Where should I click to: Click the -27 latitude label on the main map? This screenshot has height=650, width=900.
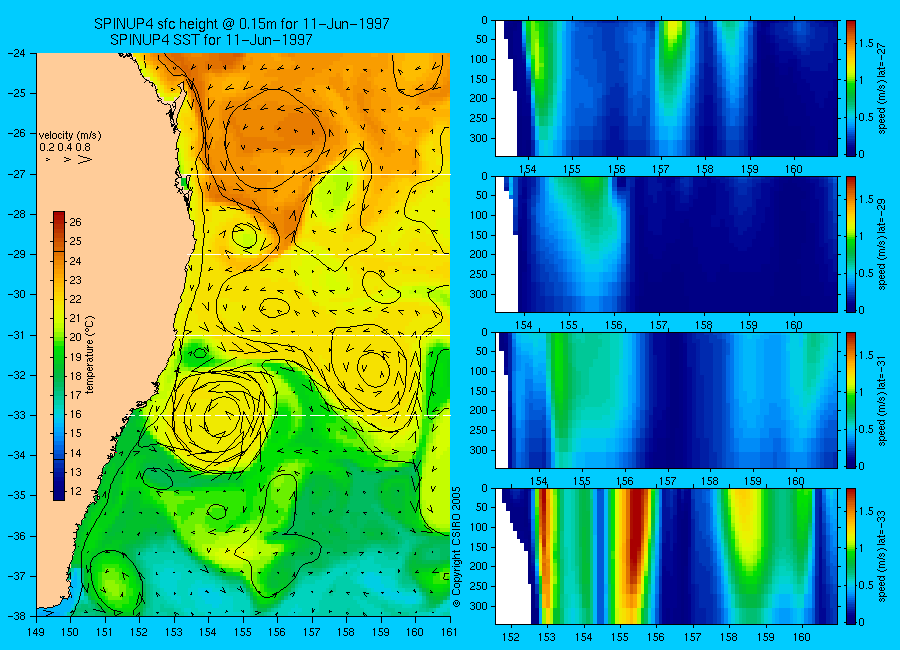15,174
